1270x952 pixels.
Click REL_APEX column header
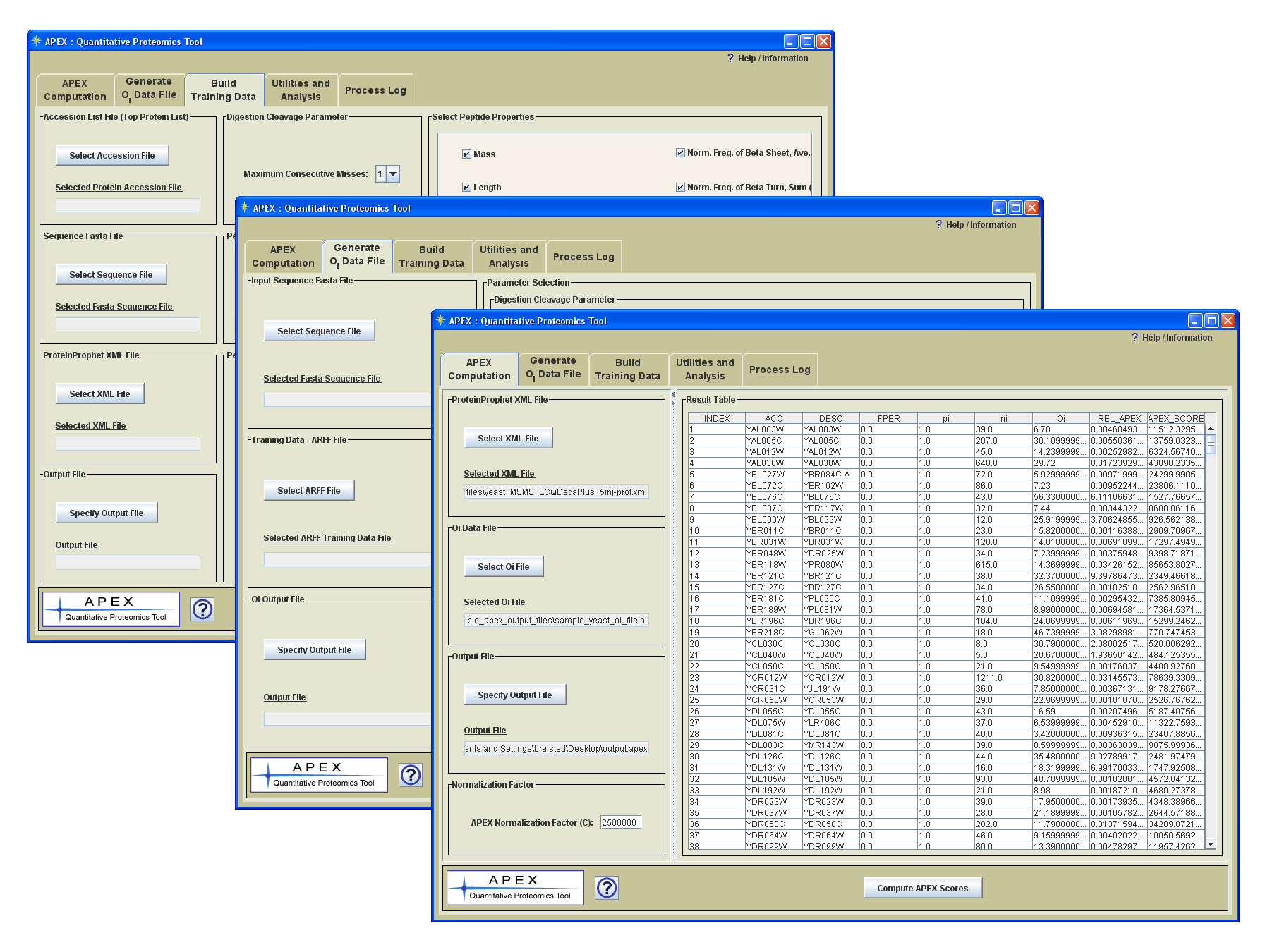pos(1118,418)
